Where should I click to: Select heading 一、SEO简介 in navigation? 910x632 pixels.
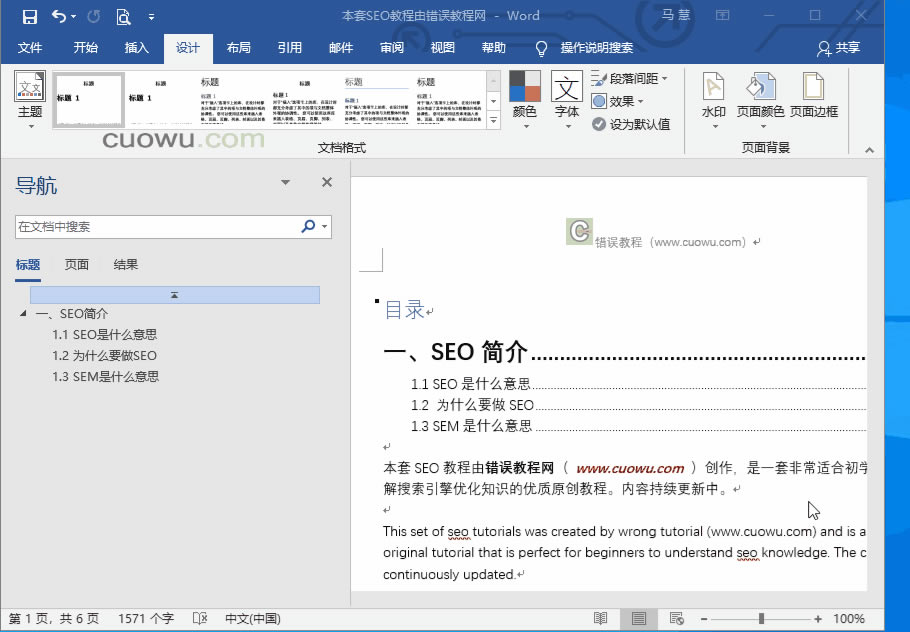tap(71, 314)
